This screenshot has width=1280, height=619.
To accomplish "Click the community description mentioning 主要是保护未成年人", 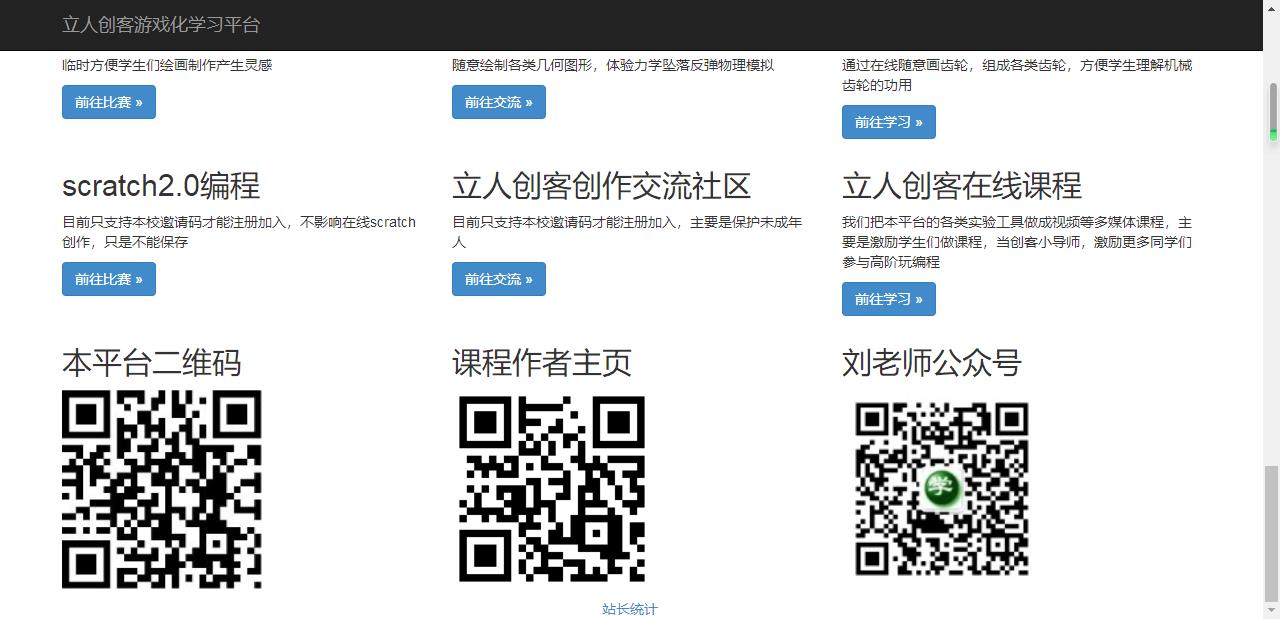I will (x=627, y=232).
